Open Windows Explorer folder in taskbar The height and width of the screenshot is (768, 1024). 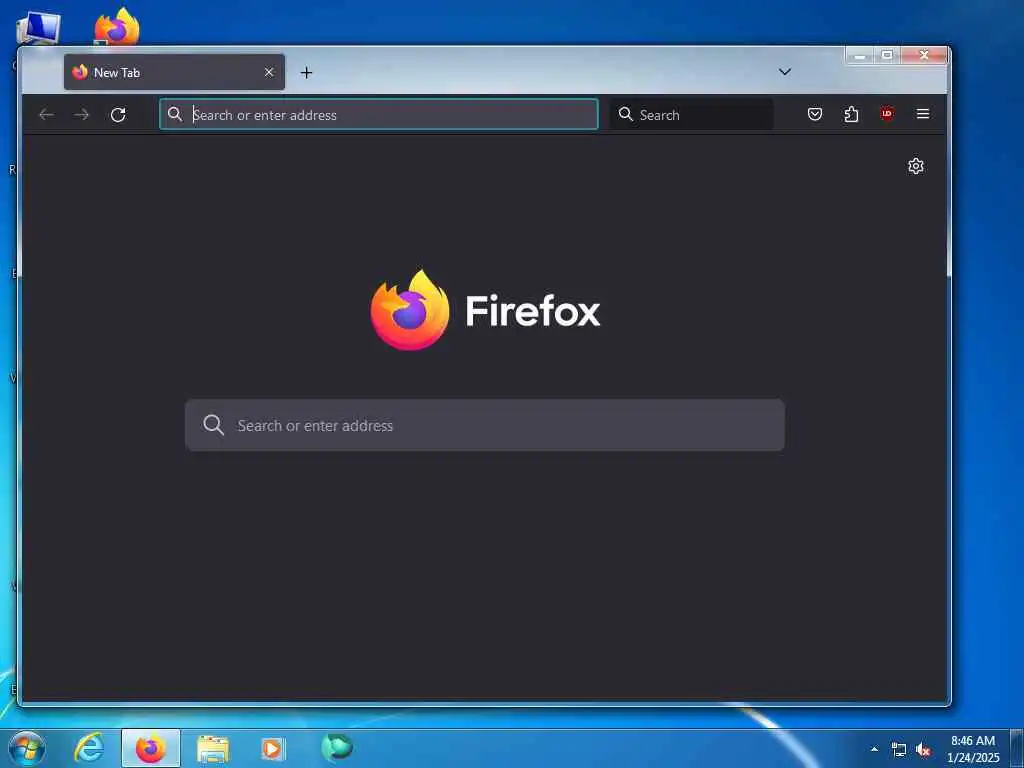click(213, 749)
